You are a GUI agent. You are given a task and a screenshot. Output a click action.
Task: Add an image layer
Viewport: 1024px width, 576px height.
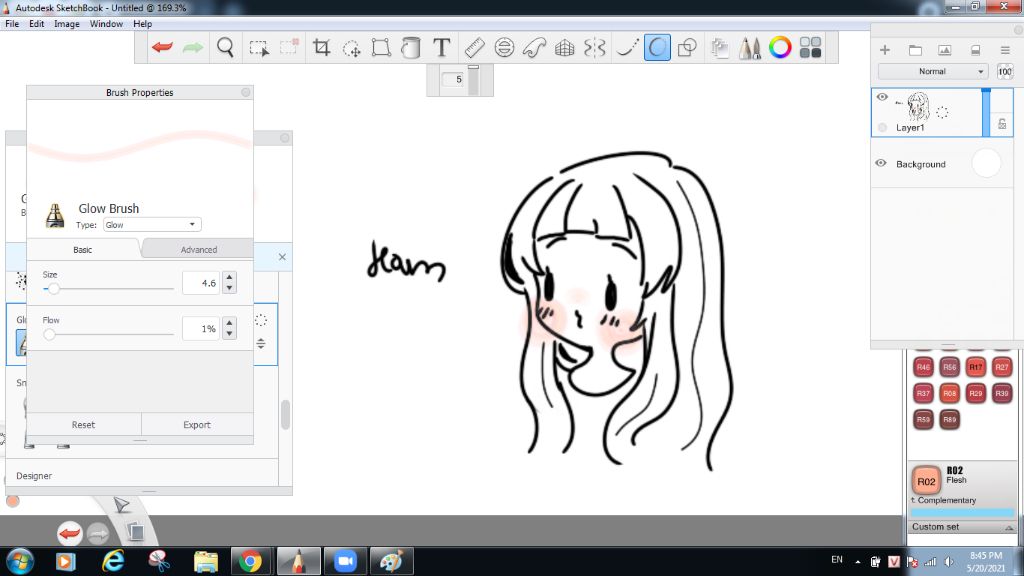pos(944,50)
